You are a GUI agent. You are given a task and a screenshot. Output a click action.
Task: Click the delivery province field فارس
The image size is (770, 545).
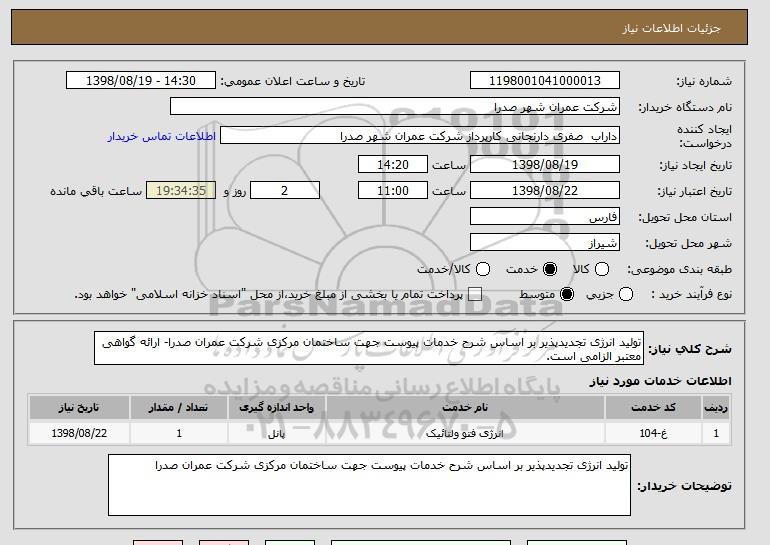click(x=545, y=217)
